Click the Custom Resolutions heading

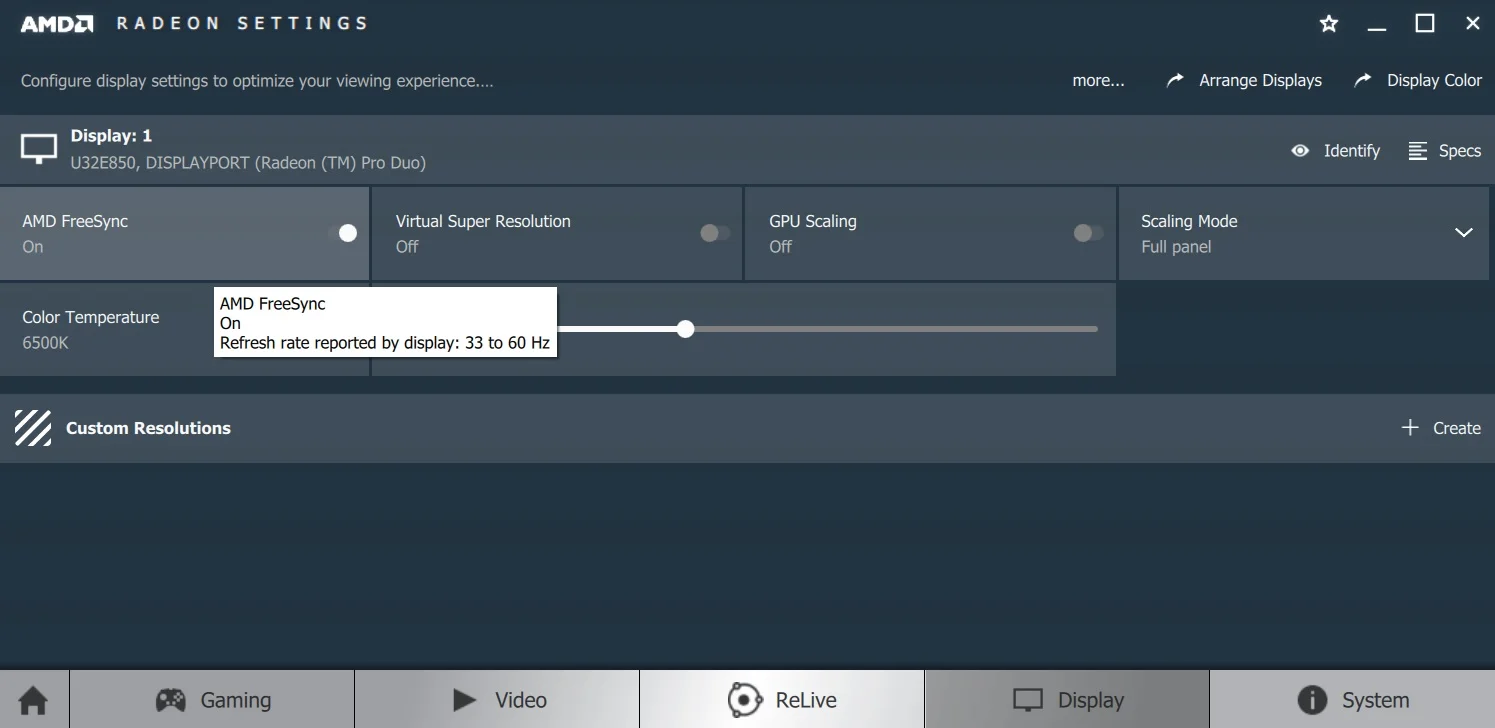[148, 428]
